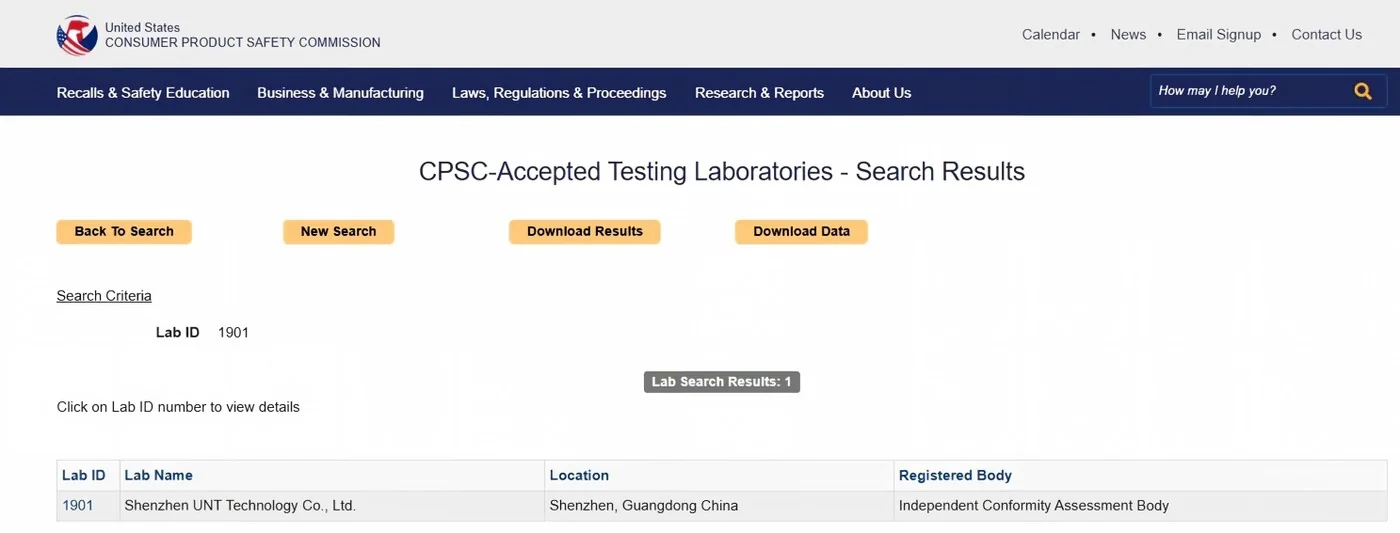The image size is (1400, 533).
Task: Open the About Us menu
Action: pyautogui.click(x=881, y=92)
